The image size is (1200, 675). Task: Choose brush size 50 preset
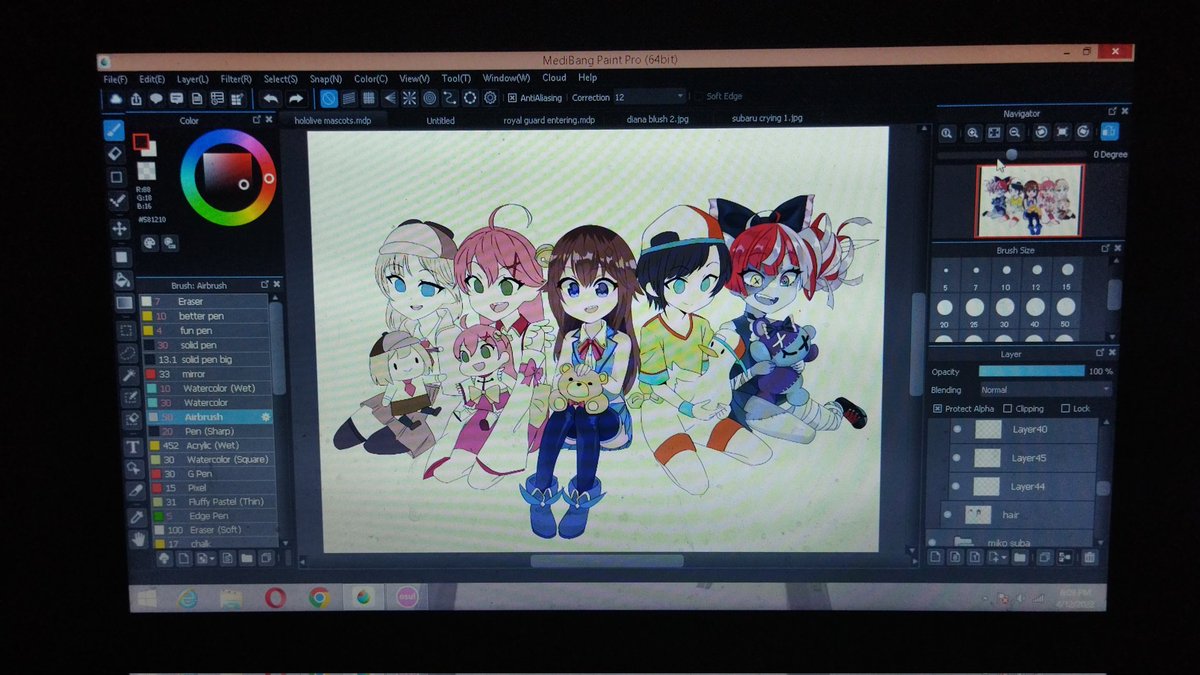(x=1066, y=311)
